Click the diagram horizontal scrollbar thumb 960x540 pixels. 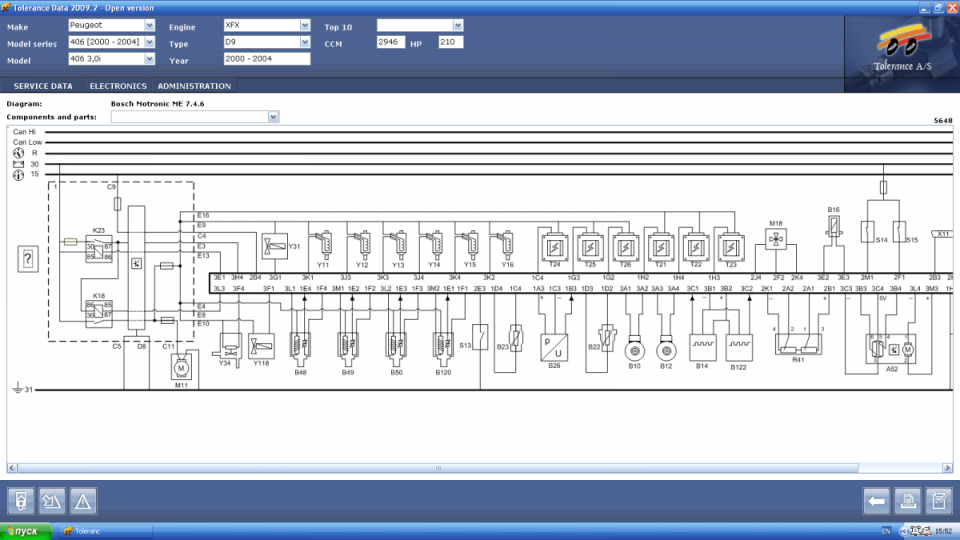(437, 468)
